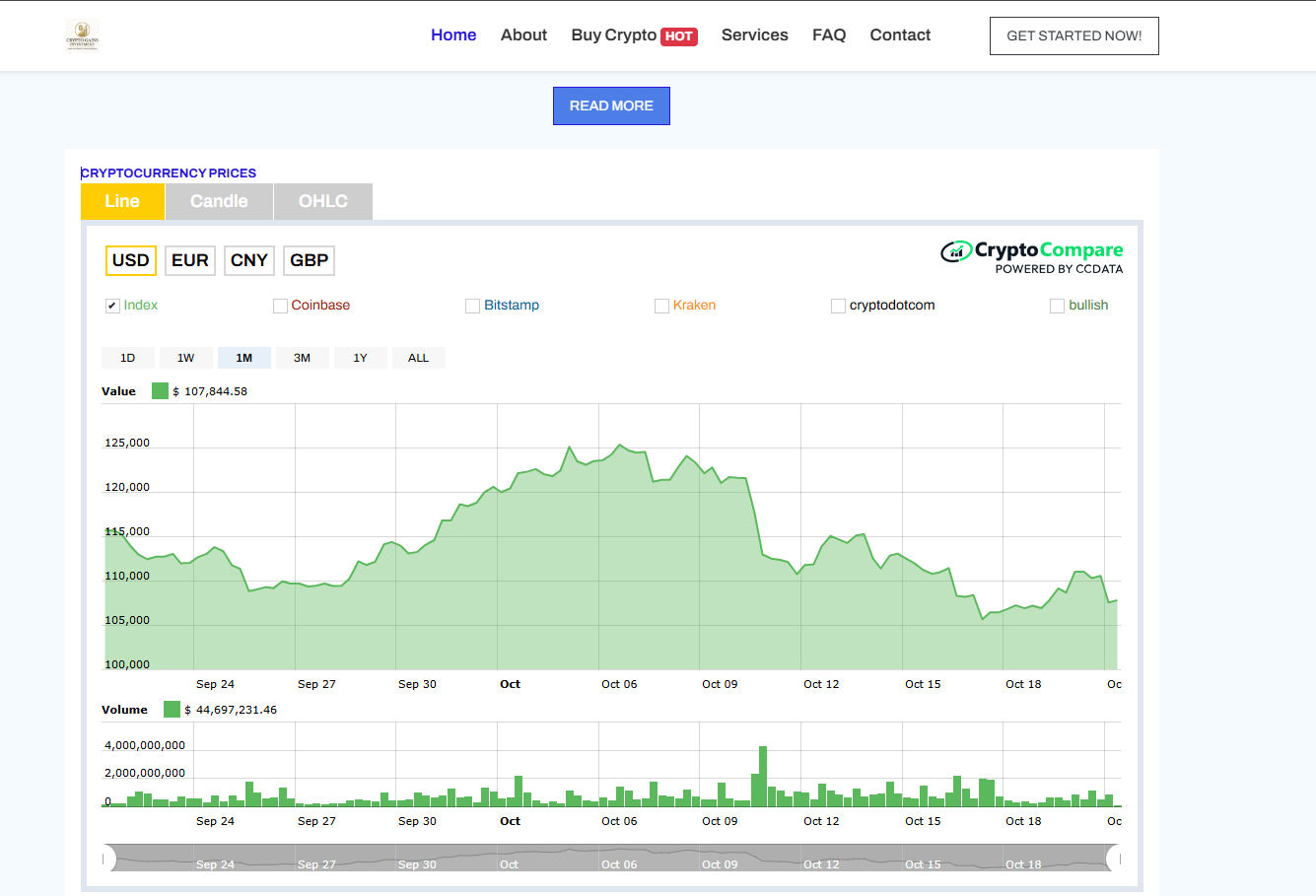Screen dimensions: 1316x896
Task: Open the Buy Crypto menu item
Action: pos(633,35)
